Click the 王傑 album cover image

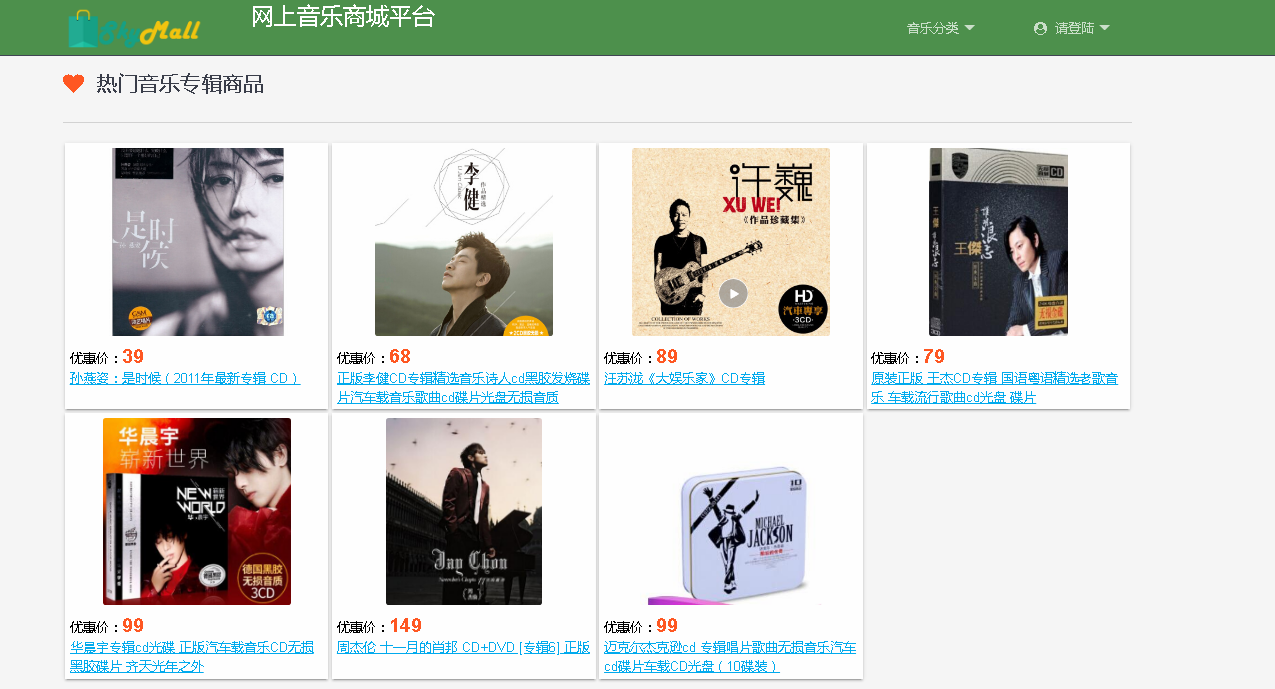998,242
